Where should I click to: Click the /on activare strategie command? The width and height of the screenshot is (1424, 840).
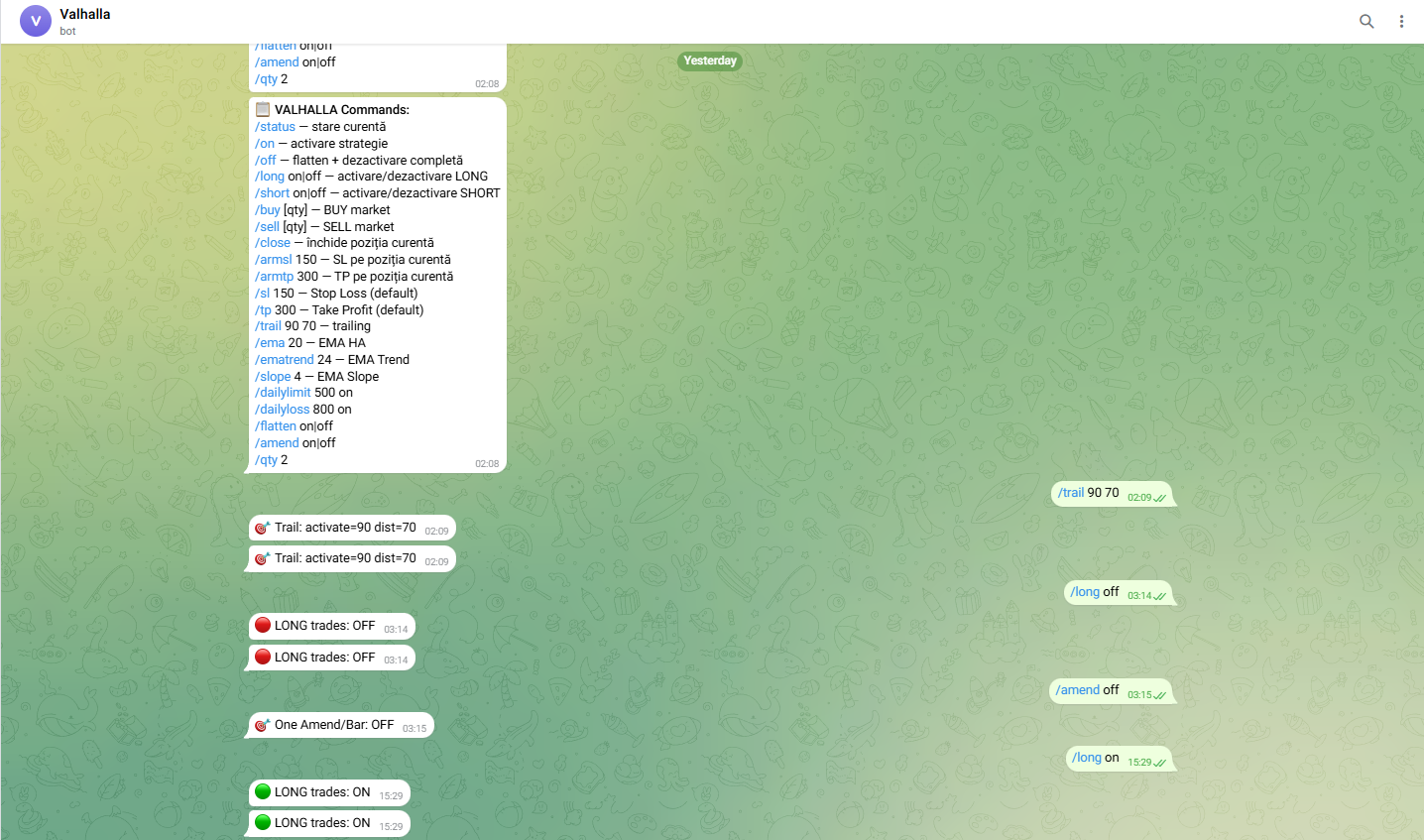[x=265, y=144]
